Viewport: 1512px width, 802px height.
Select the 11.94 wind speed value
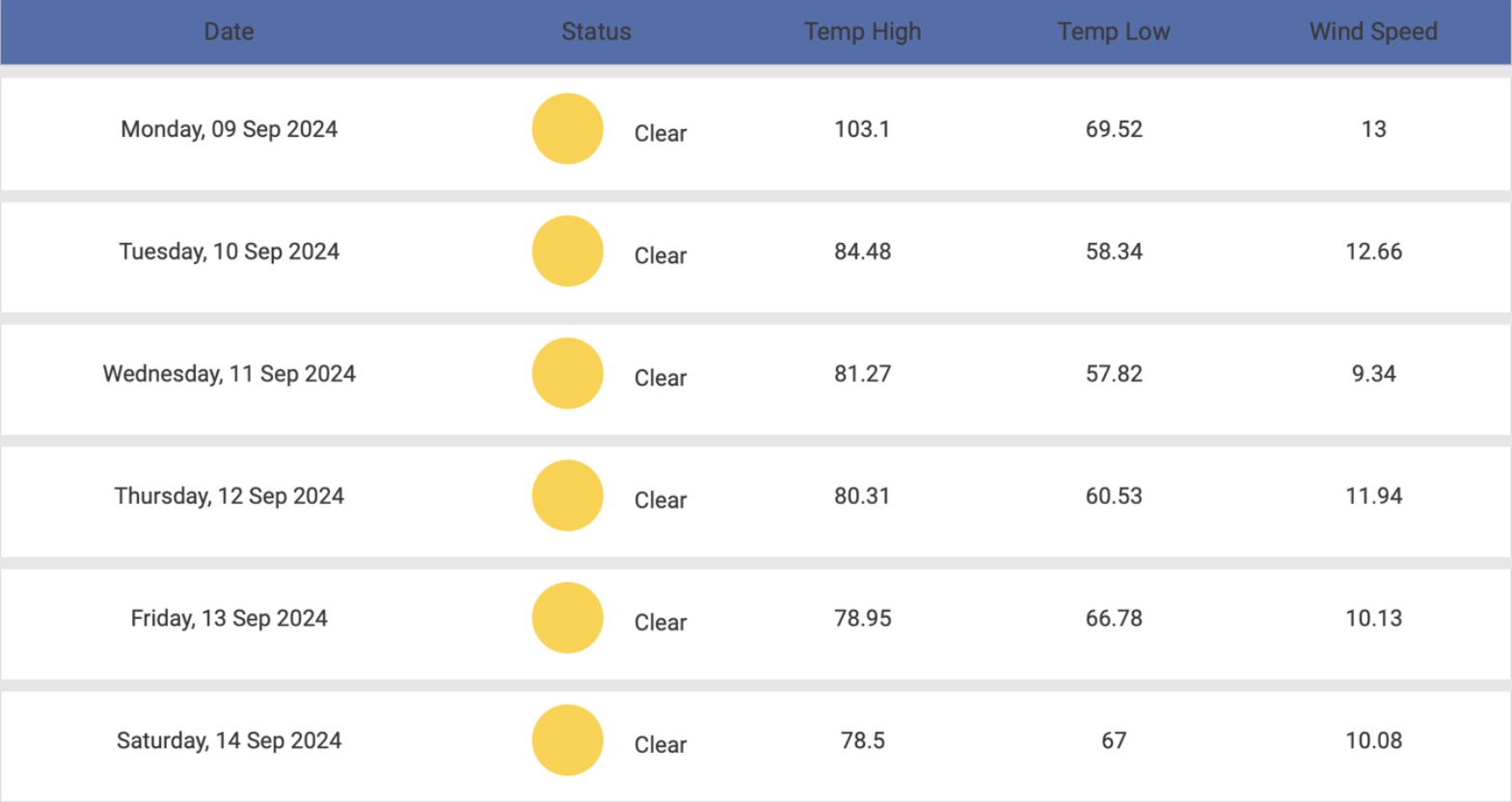coord(1373,496)
